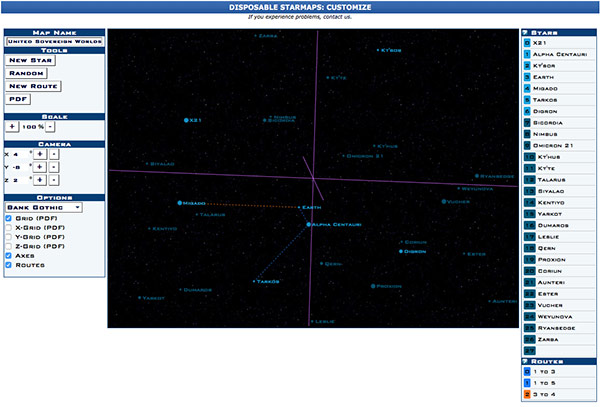This screenshot has height=407, width=600.
Task: Click the Proxion star on the map
Action: click(373, 286)
